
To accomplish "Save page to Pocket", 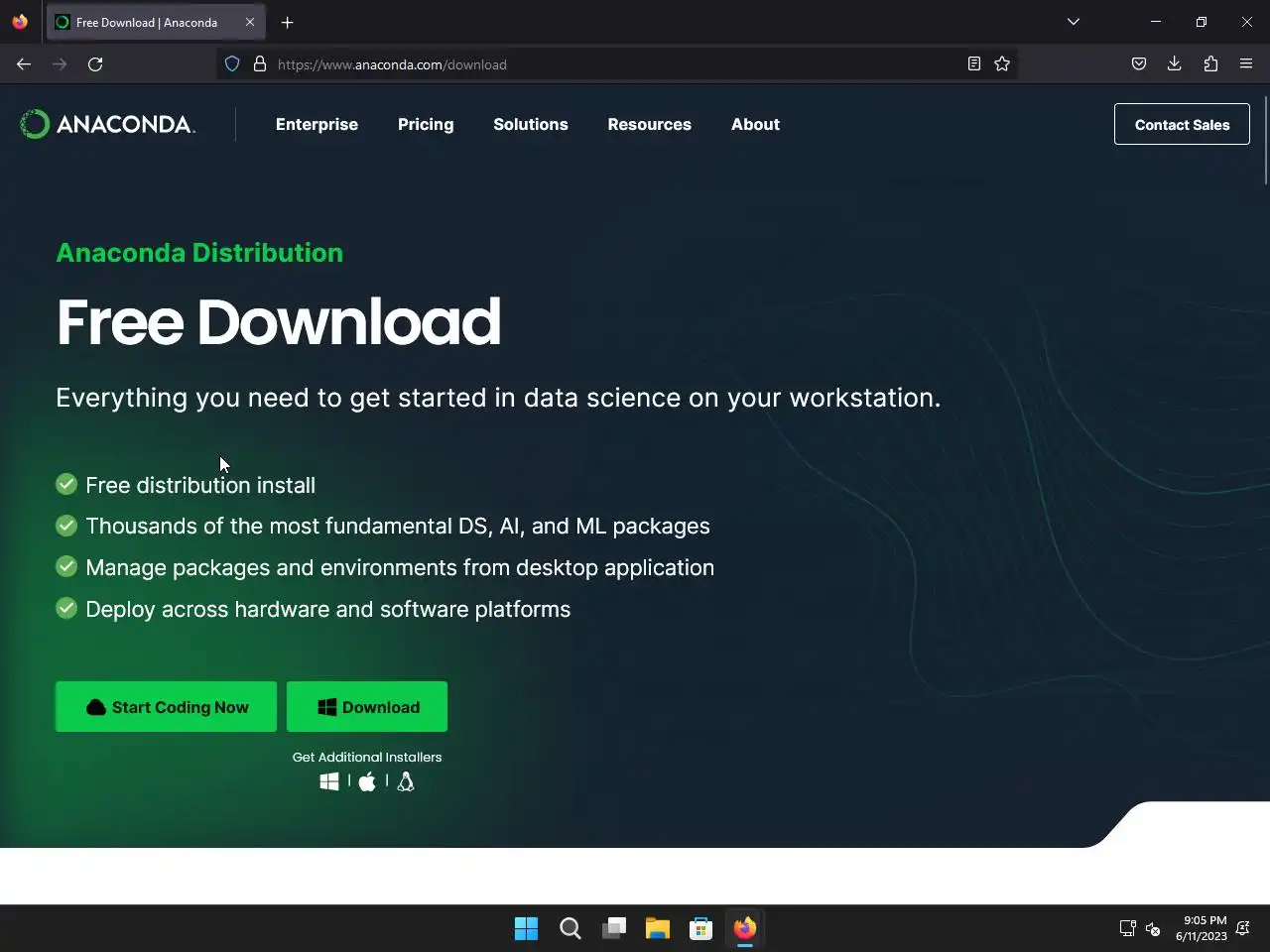I will [1139, 64].
